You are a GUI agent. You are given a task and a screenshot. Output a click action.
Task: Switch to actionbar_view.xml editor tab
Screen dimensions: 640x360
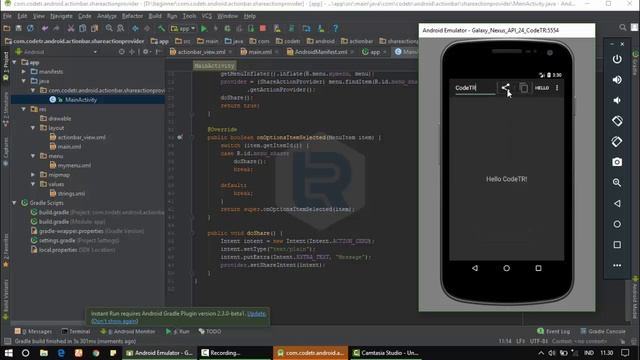(201, 52)
